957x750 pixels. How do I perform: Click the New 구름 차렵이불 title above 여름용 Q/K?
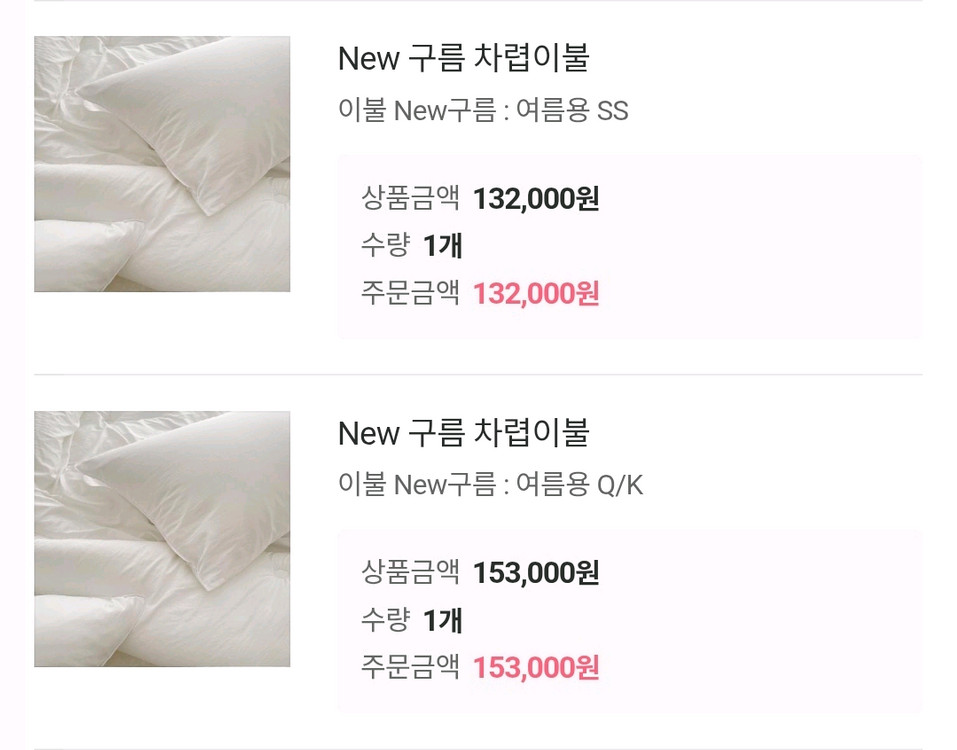464,434
